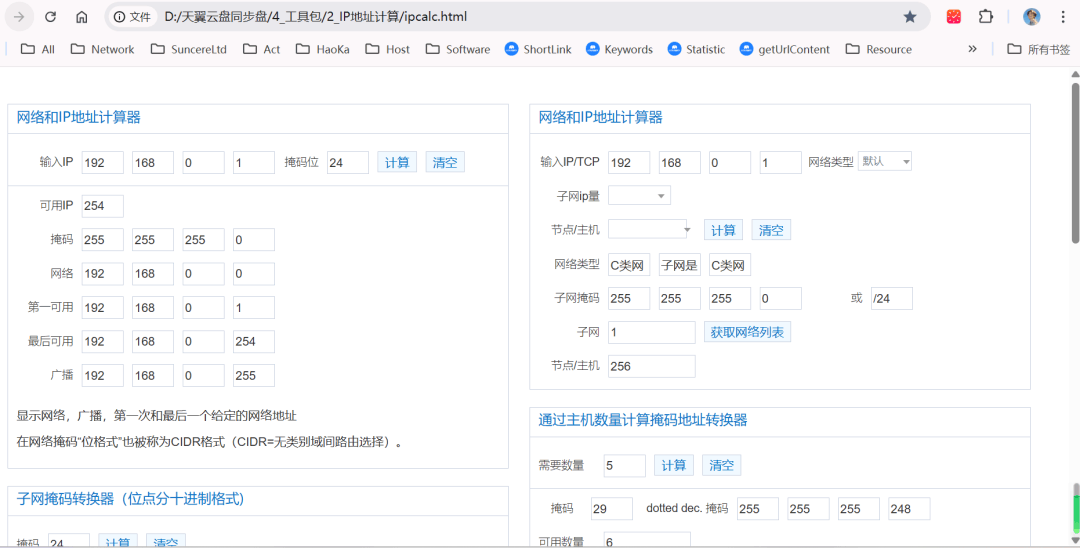
Task: Open the 所有书签 folder
Action: click(1038, 49)
